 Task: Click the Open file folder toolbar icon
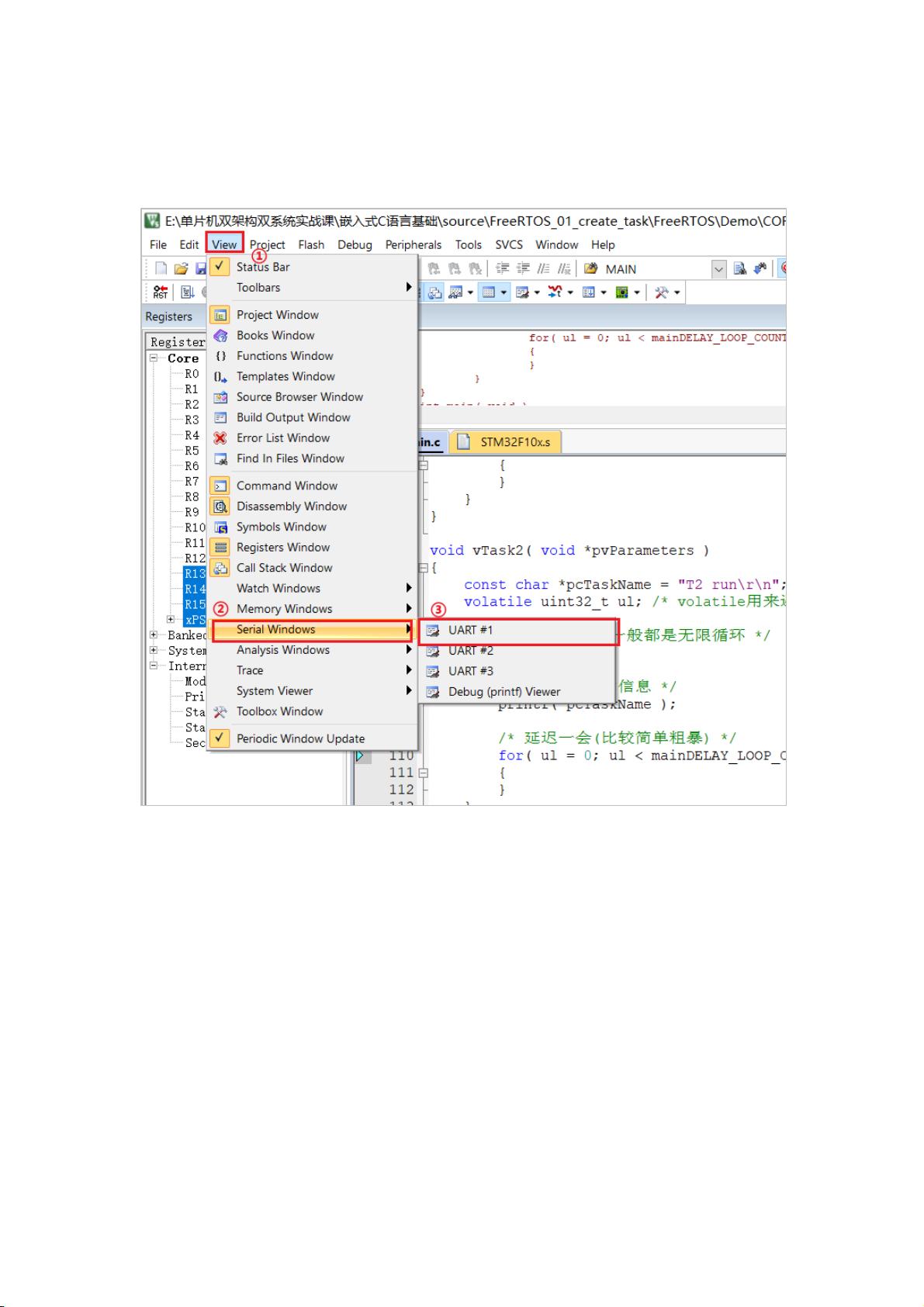click(181, 268)
